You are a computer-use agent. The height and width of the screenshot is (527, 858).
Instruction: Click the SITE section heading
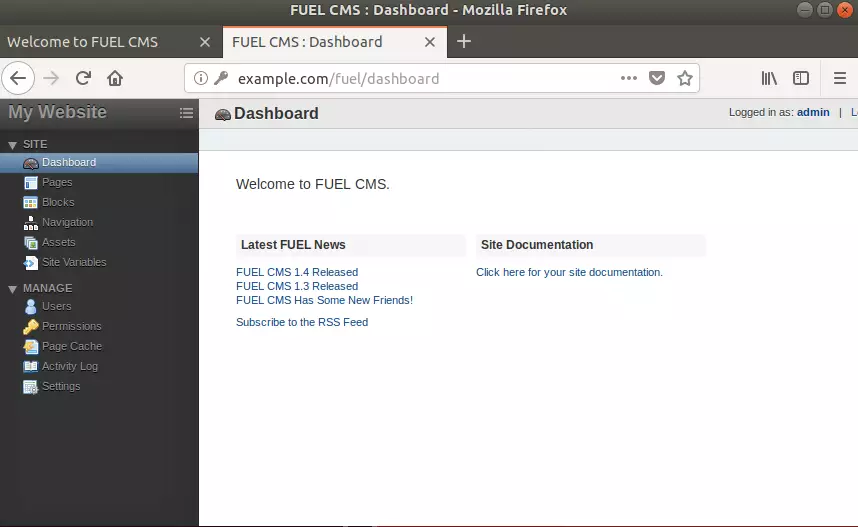point(35,144)
